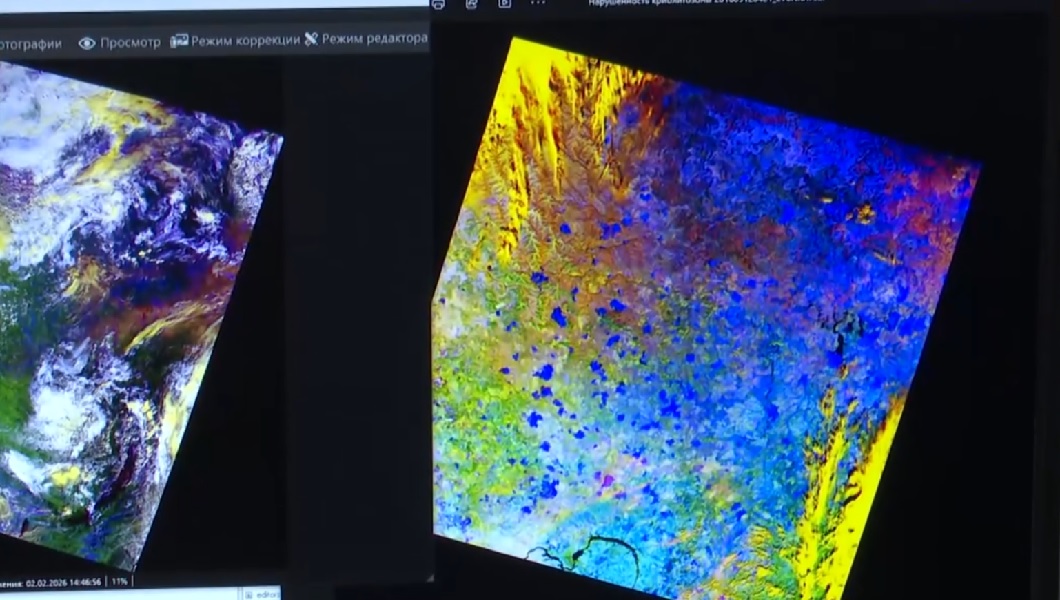The height and width of the screenshot is (600, 1060).
Task: Click the Режим коррекции image icon
Action: pos(179,41)
